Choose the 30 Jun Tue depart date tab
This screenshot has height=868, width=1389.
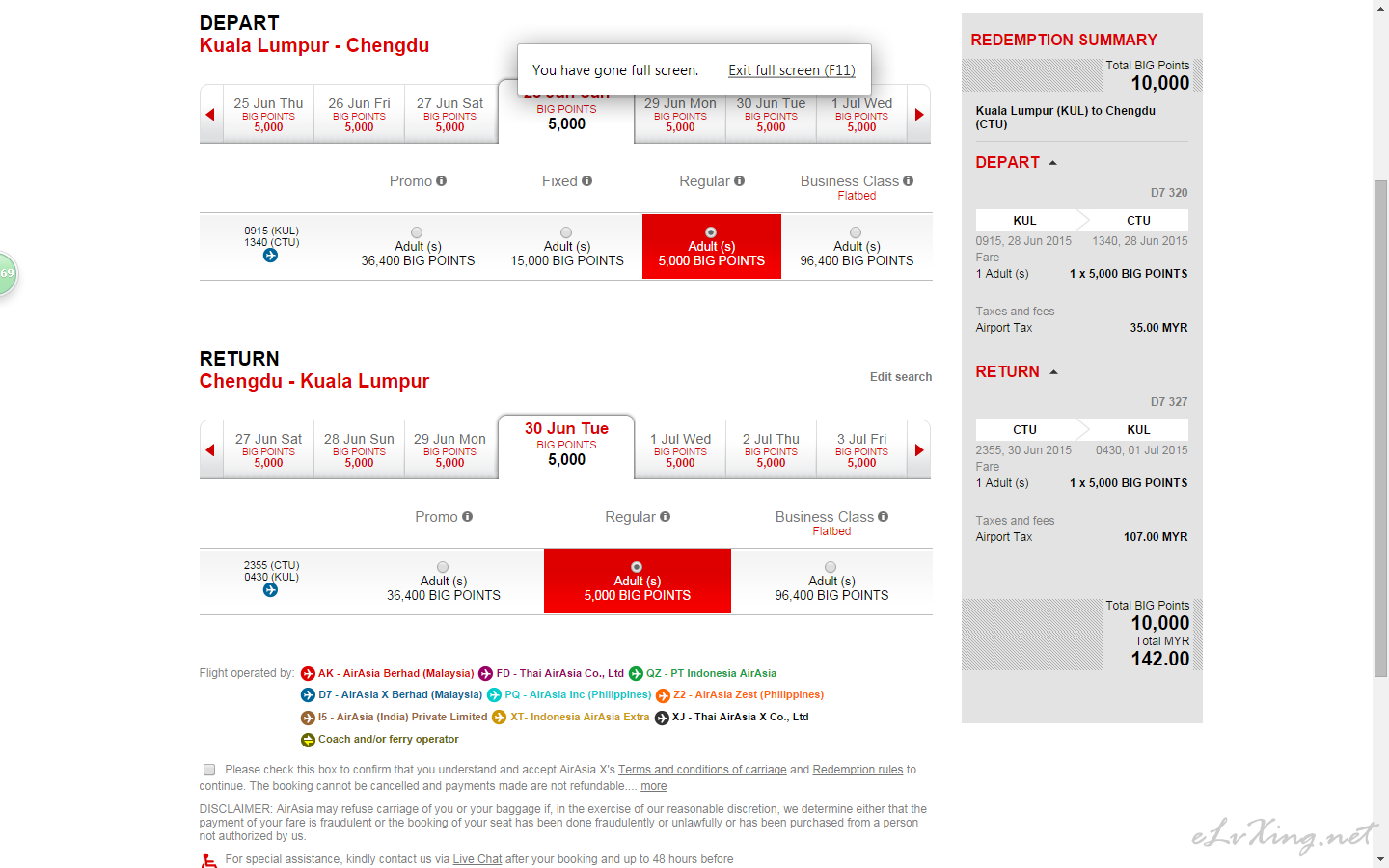point(771,115)
